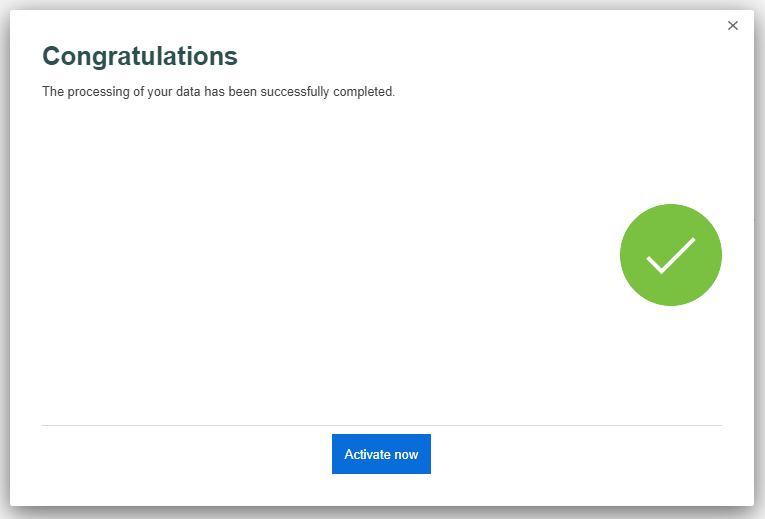Screen dimensions: 765x519
Task: Click the word "processing" in the message
Action: pos(99,92)
